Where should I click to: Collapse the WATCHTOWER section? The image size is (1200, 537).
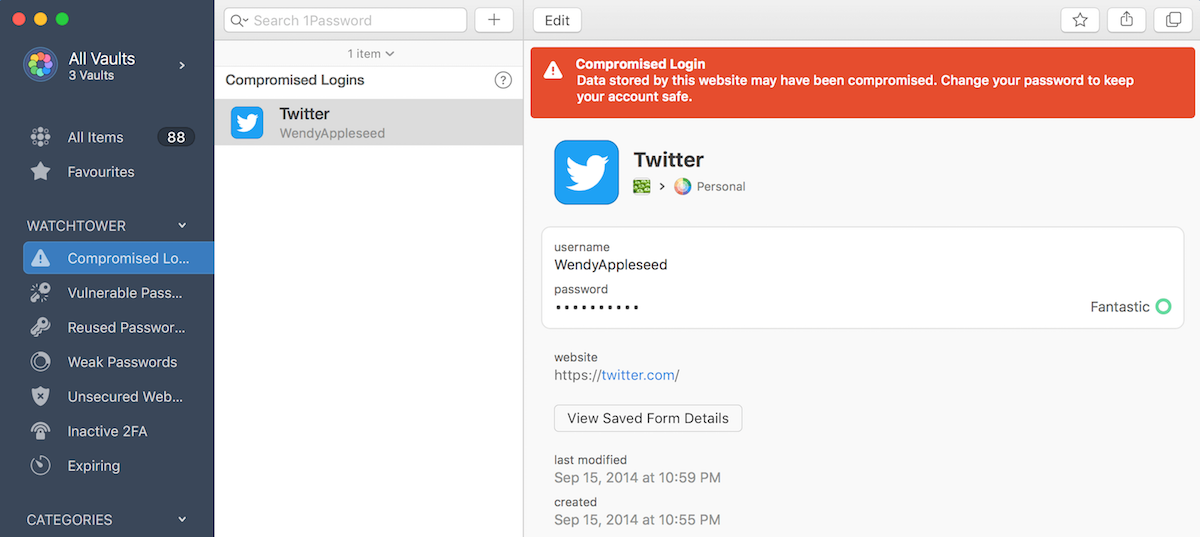point(182,226)
